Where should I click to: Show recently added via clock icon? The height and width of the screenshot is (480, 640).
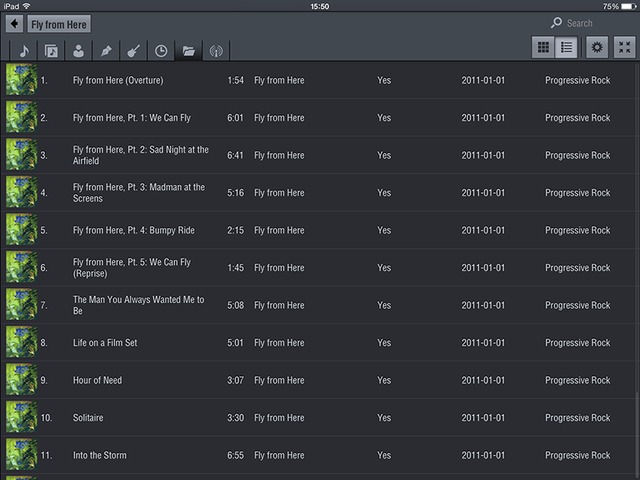pyautogui.click(x=160, y=51)
